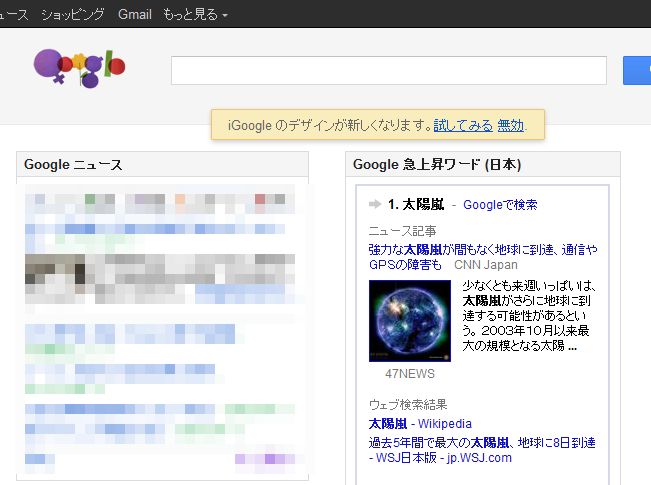Focus the Google search input field

click(389, 71)
